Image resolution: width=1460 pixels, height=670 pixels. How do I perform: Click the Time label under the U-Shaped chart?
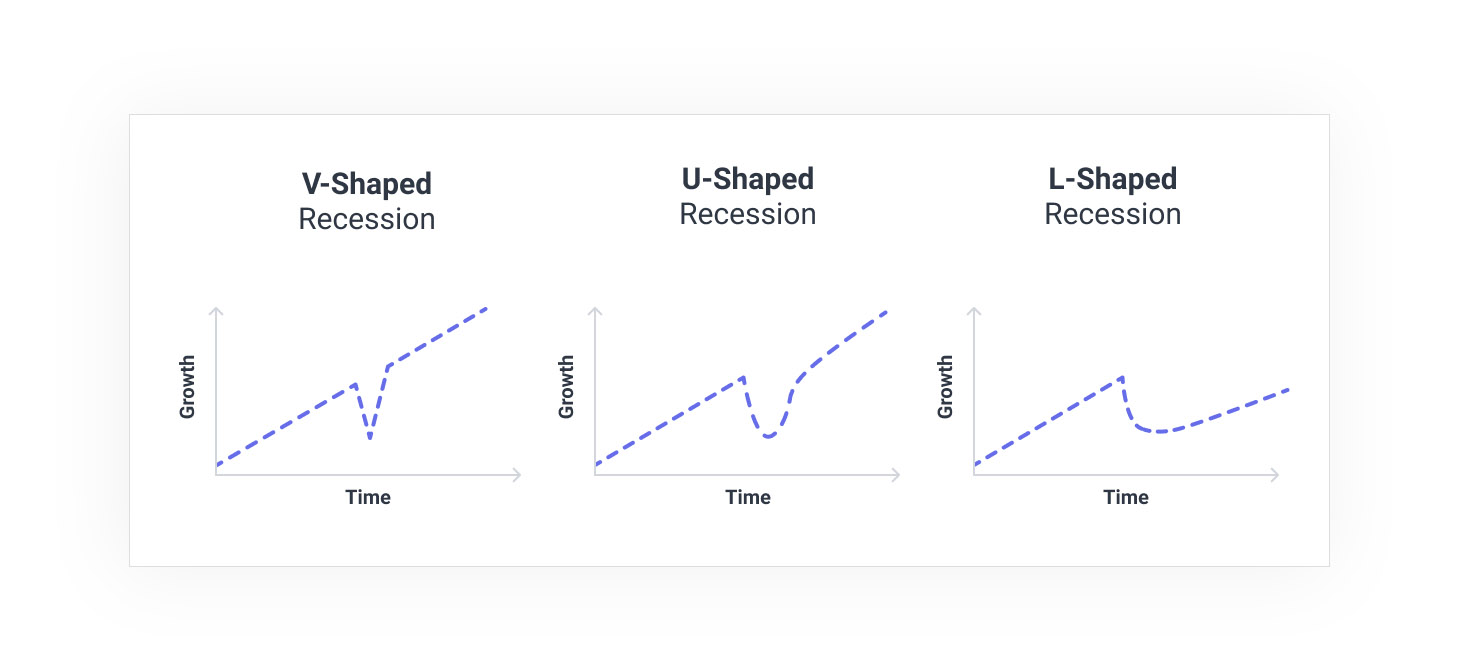click(x=748, y=497)
